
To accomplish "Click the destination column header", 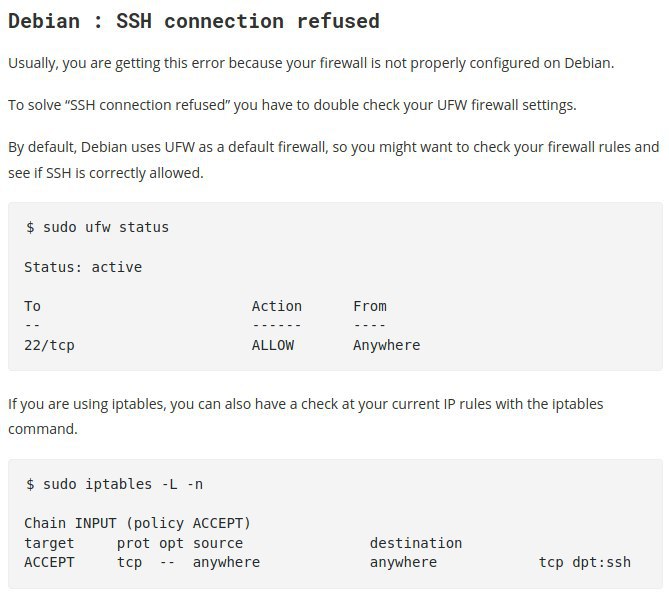I will 416,543.
